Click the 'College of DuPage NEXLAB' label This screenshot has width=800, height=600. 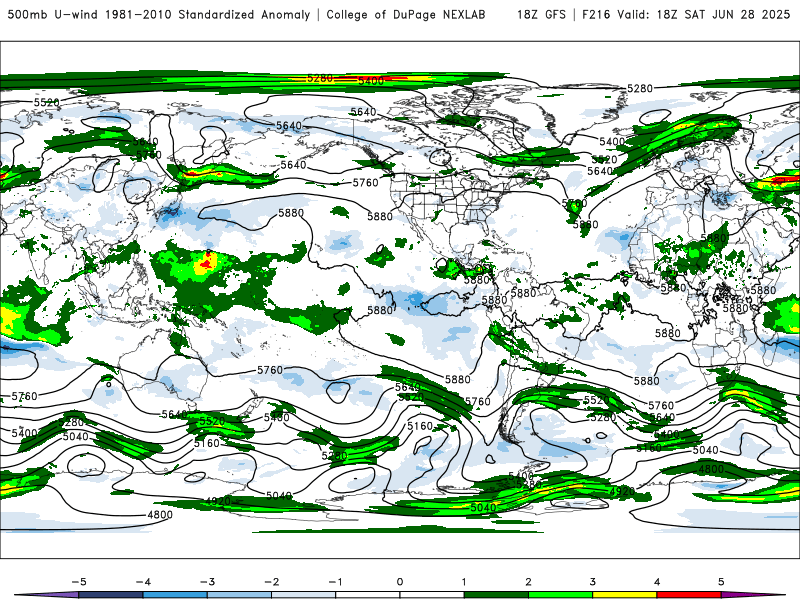click(x=406, y=14)
